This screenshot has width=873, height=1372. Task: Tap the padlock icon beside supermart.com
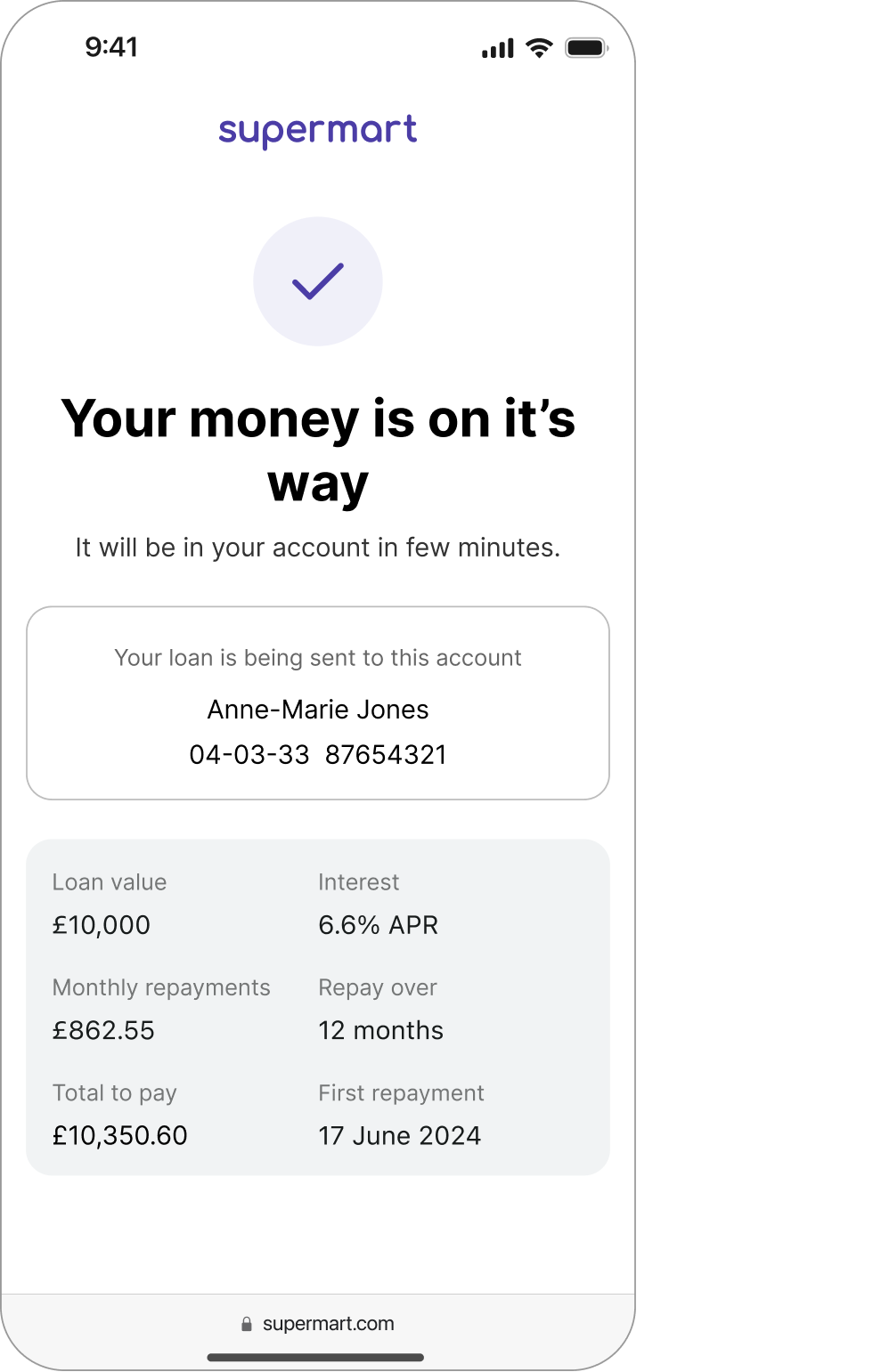(246, 1324)
